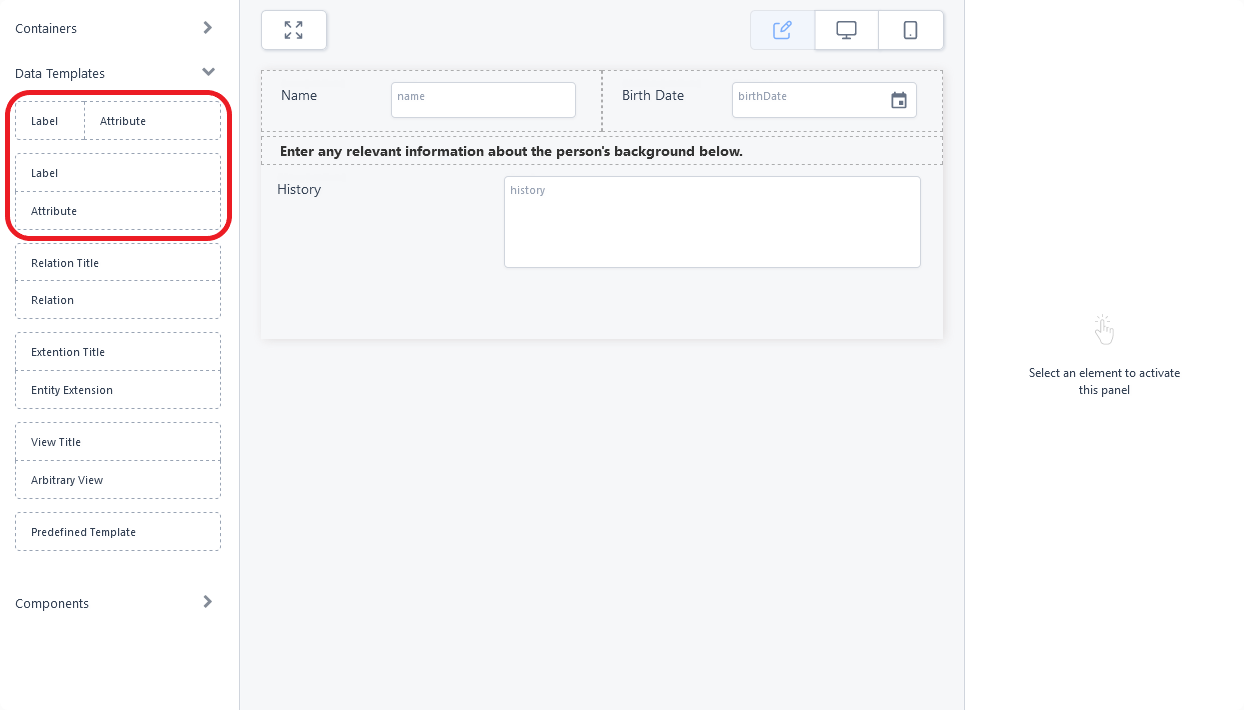
Task: Select mobile preview phone icon
Action: 910,30
